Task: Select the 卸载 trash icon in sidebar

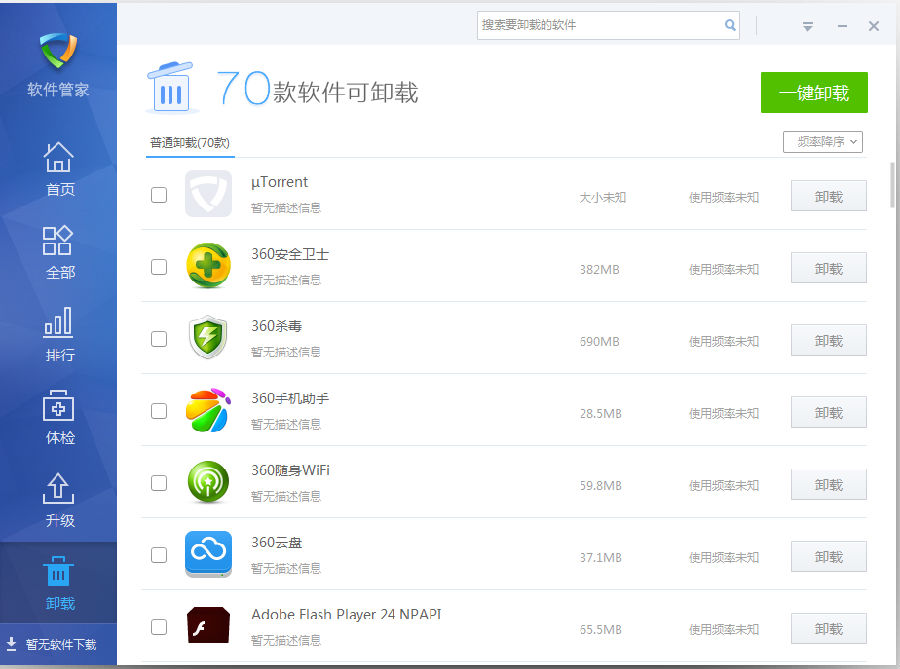Action: point(58,571)
